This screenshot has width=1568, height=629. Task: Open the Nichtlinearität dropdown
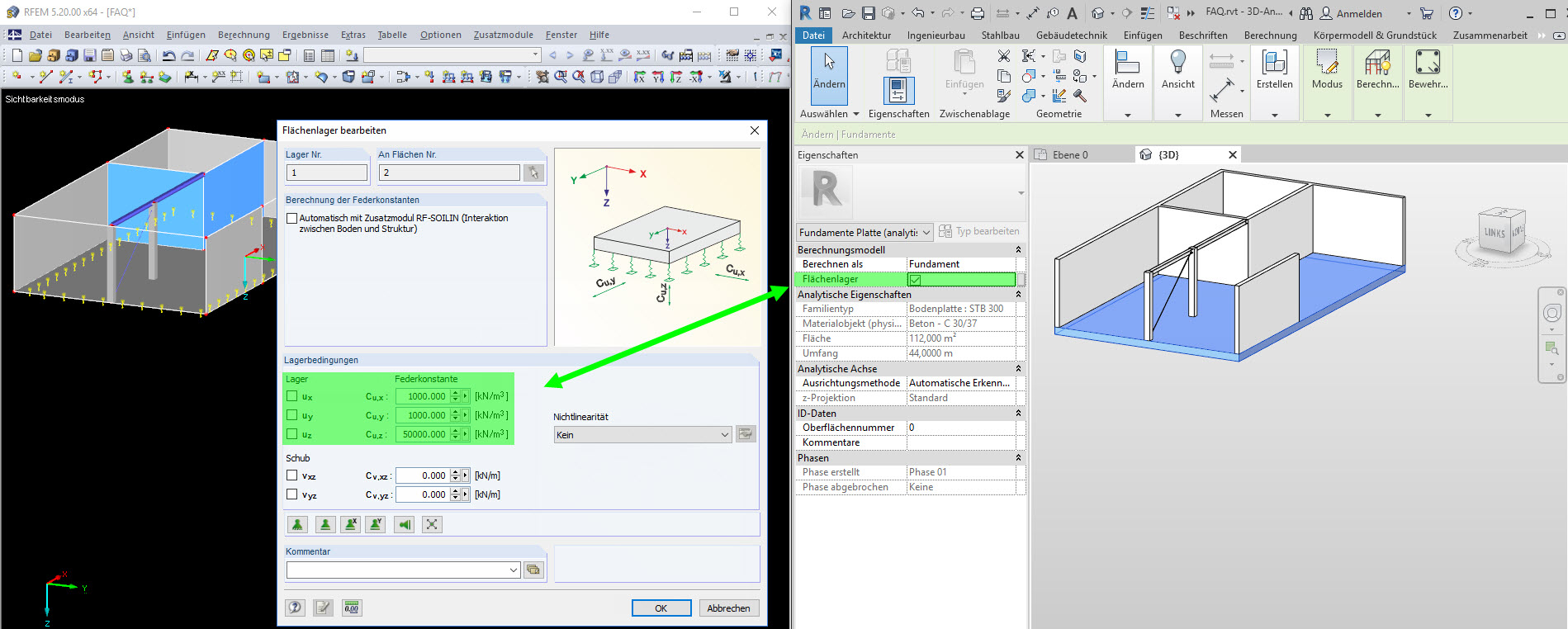(642, 435)
